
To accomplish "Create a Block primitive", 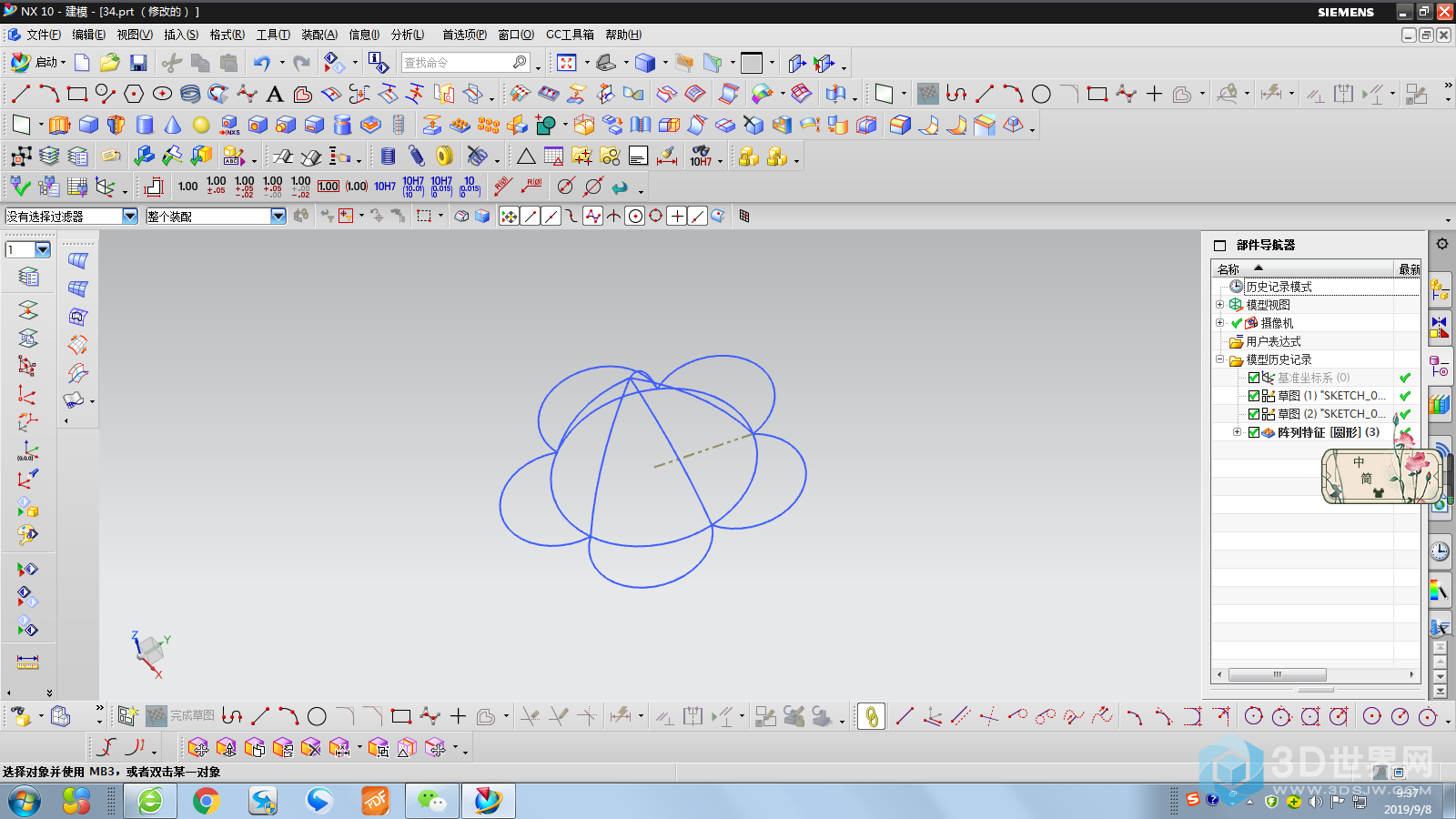I will [x=87, y=125].
